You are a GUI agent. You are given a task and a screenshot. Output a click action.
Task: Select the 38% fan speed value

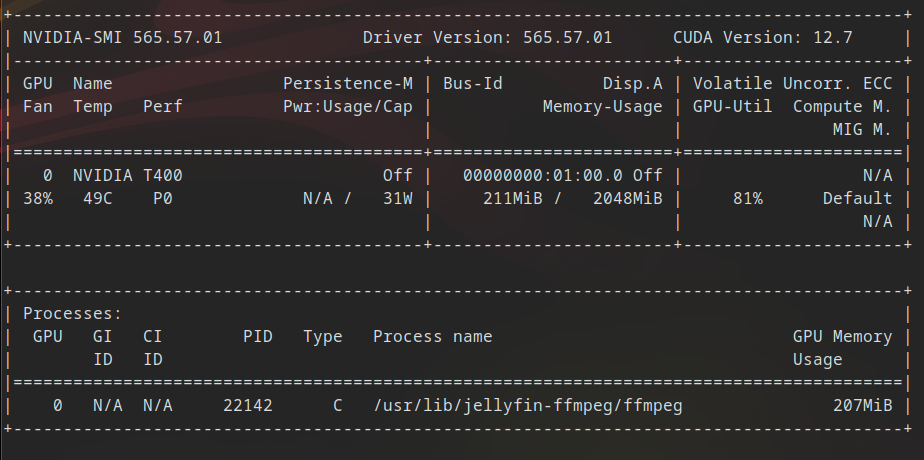coord(38,199)
